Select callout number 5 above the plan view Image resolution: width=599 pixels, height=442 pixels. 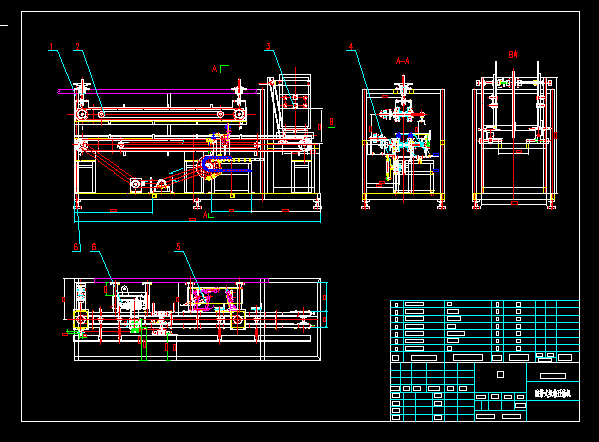tap(178, 247)
